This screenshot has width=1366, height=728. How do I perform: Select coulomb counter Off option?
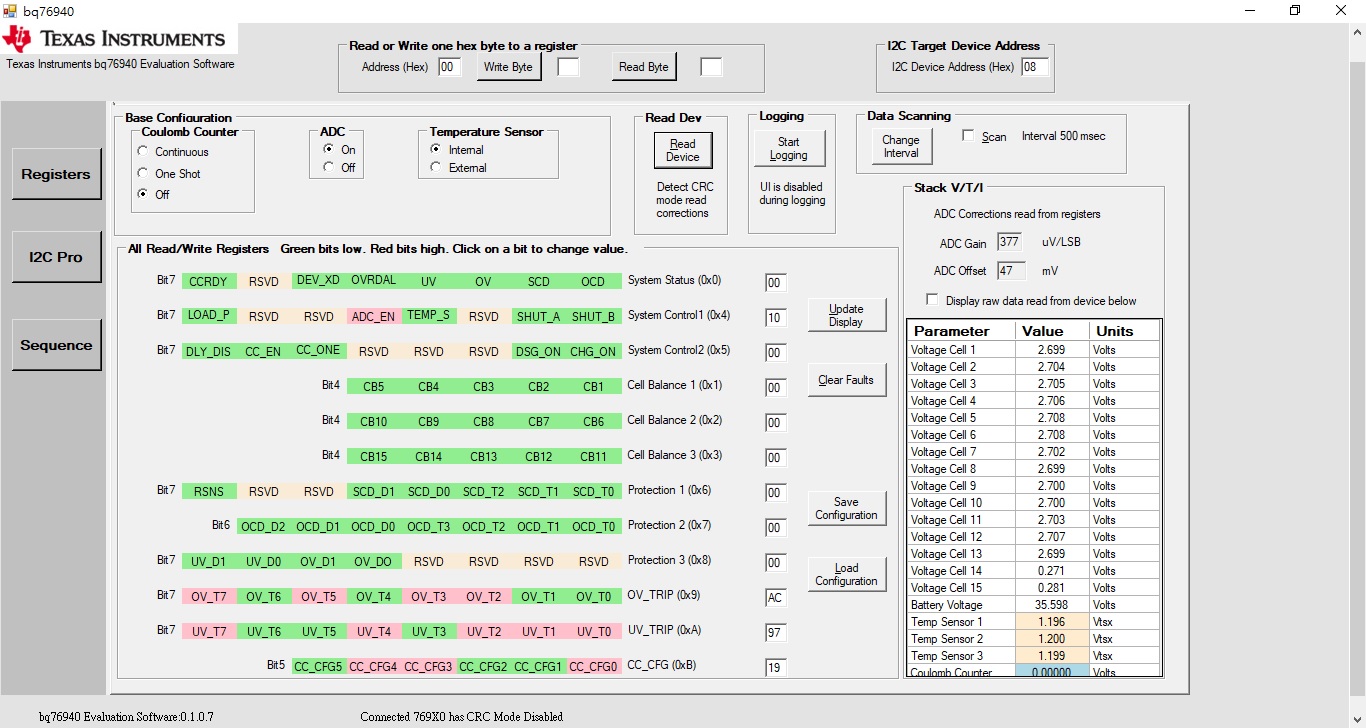pyautogui.click(x=144, y=194)
